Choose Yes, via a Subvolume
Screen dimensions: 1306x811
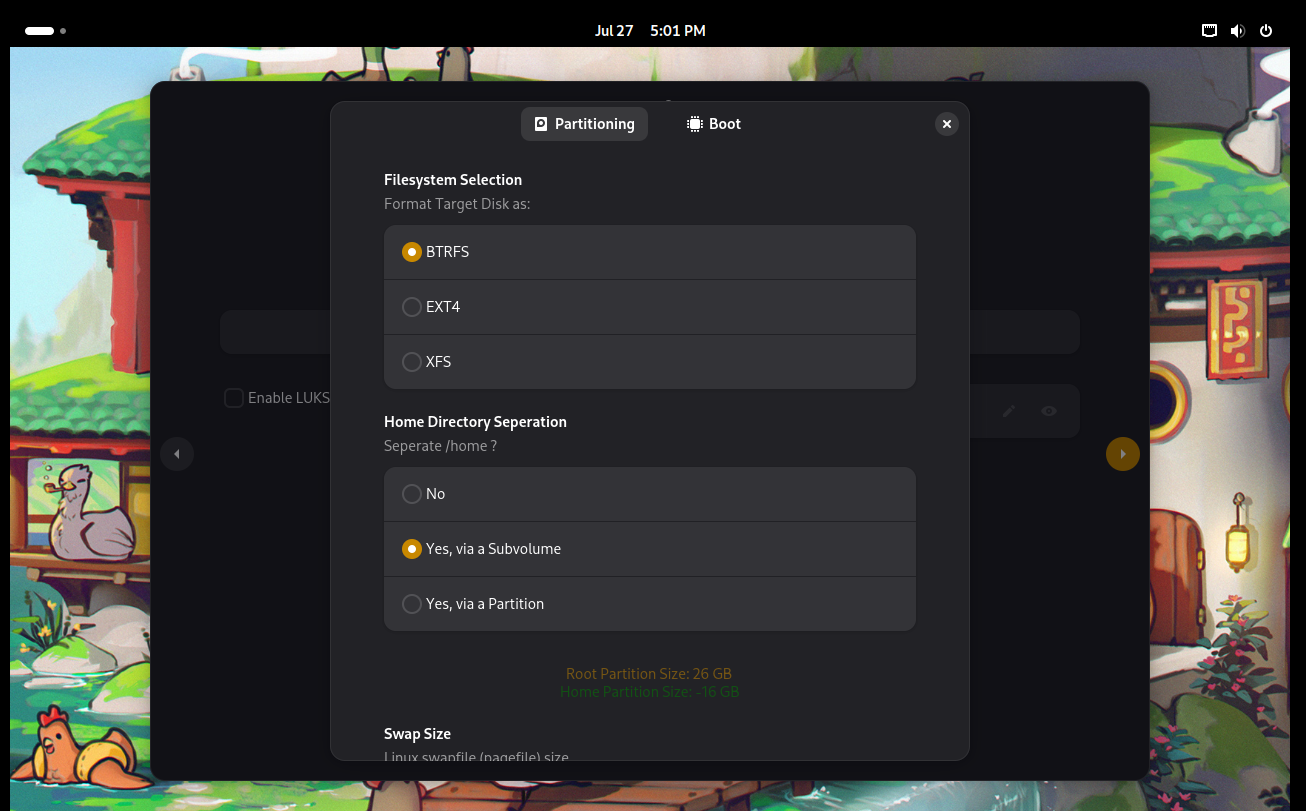[x=650, y=549]
